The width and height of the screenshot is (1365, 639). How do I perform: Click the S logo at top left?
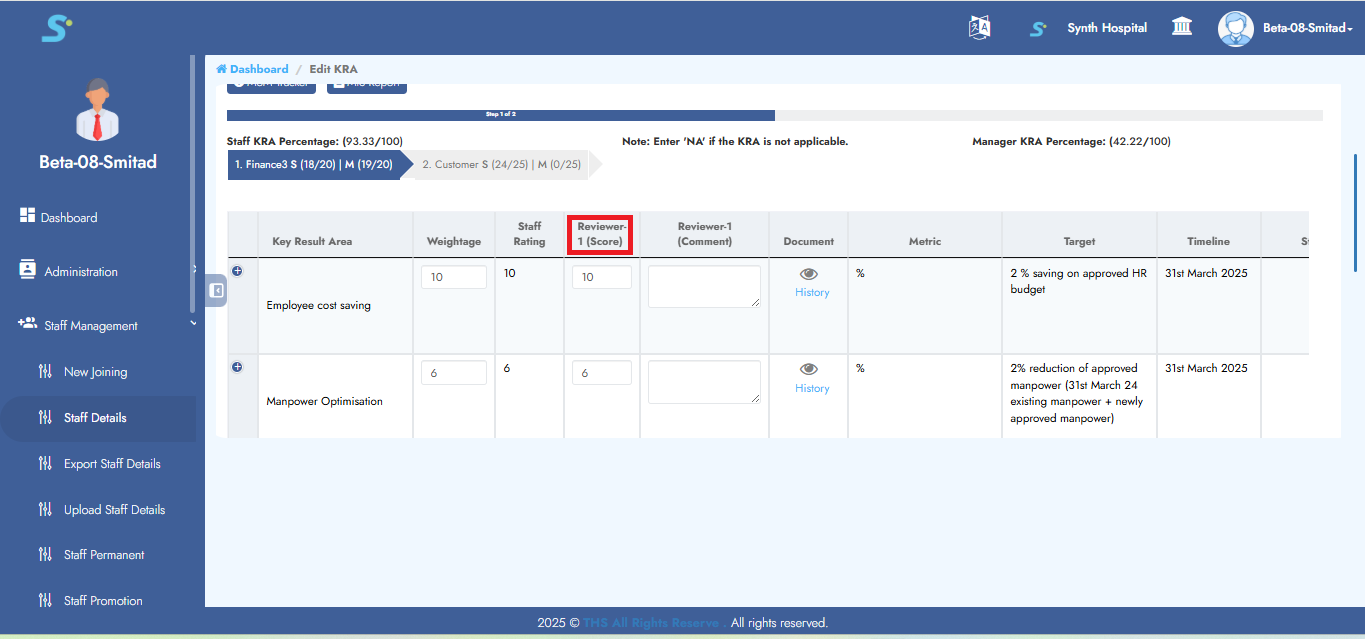pyautogui.click(x=56, y=28)
